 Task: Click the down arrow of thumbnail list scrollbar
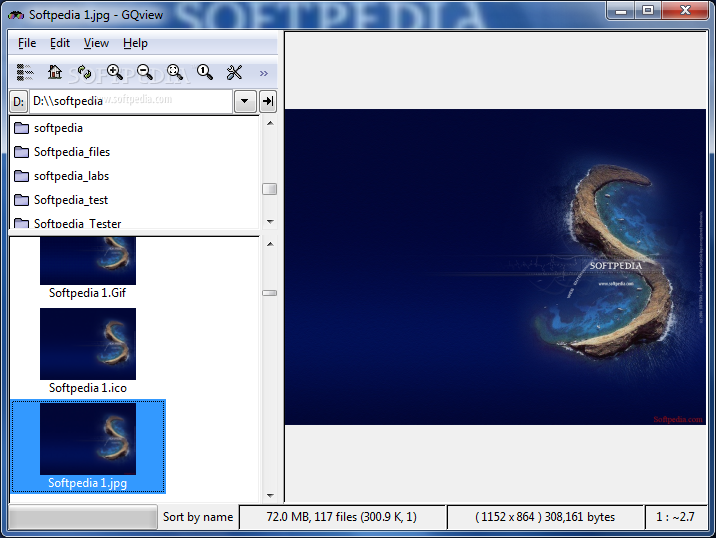click(x=270, y=496)
